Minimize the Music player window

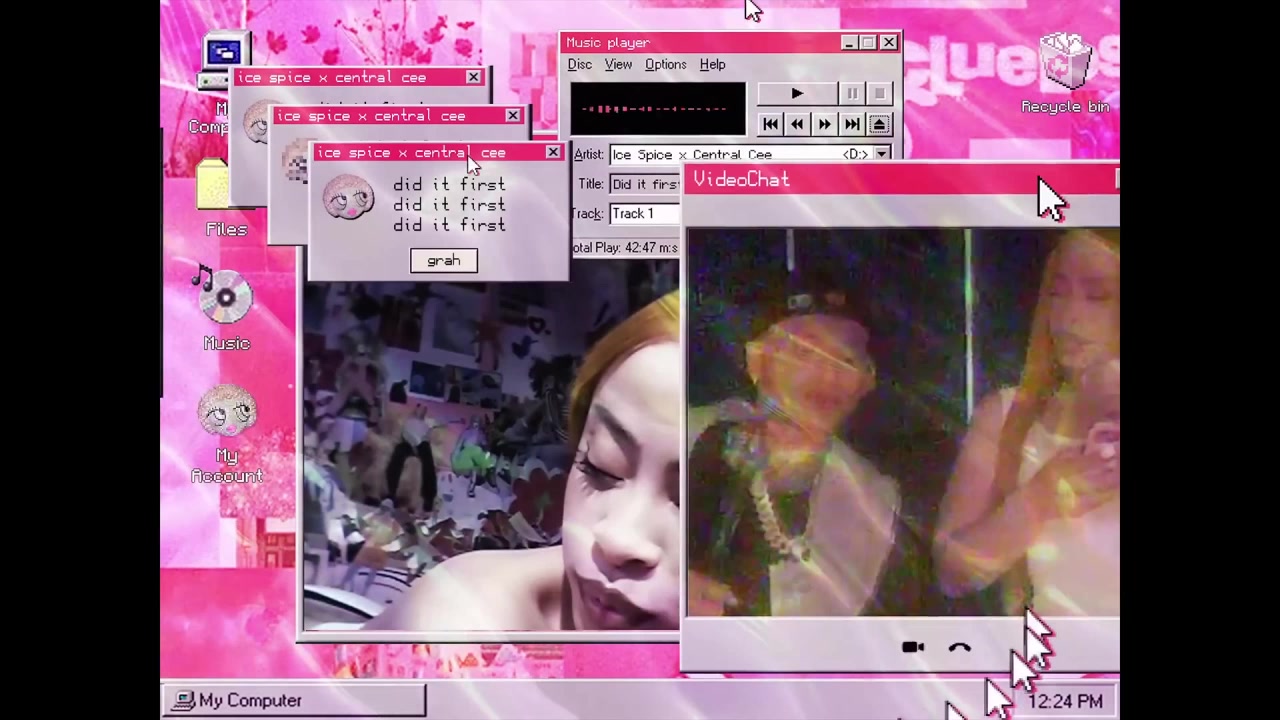[848, 43]
